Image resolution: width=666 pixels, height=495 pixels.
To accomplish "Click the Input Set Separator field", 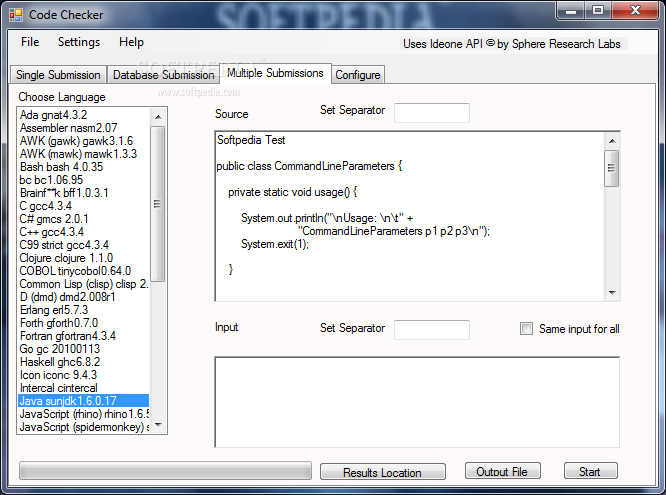I will click(x=432, y=330).
